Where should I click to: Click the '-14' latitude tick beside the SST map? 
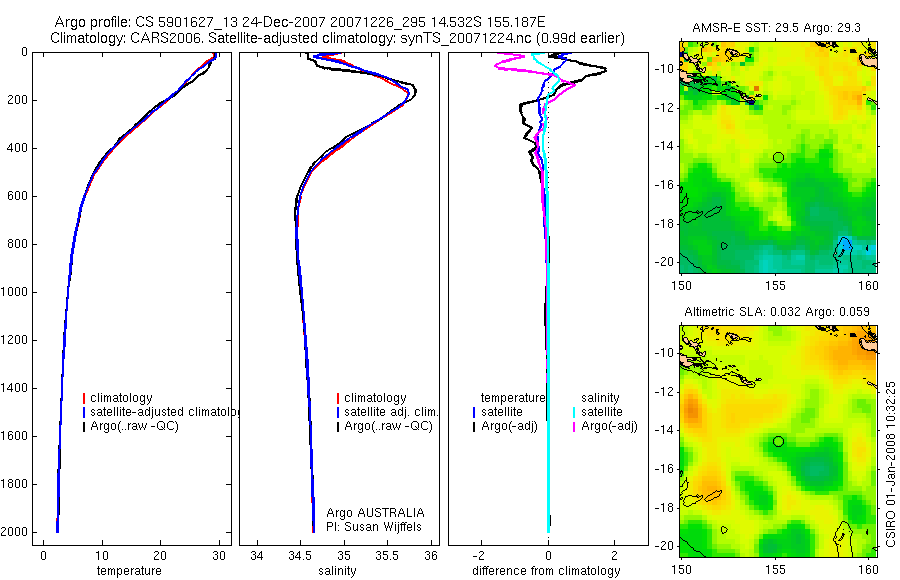(x=664, y=146)
